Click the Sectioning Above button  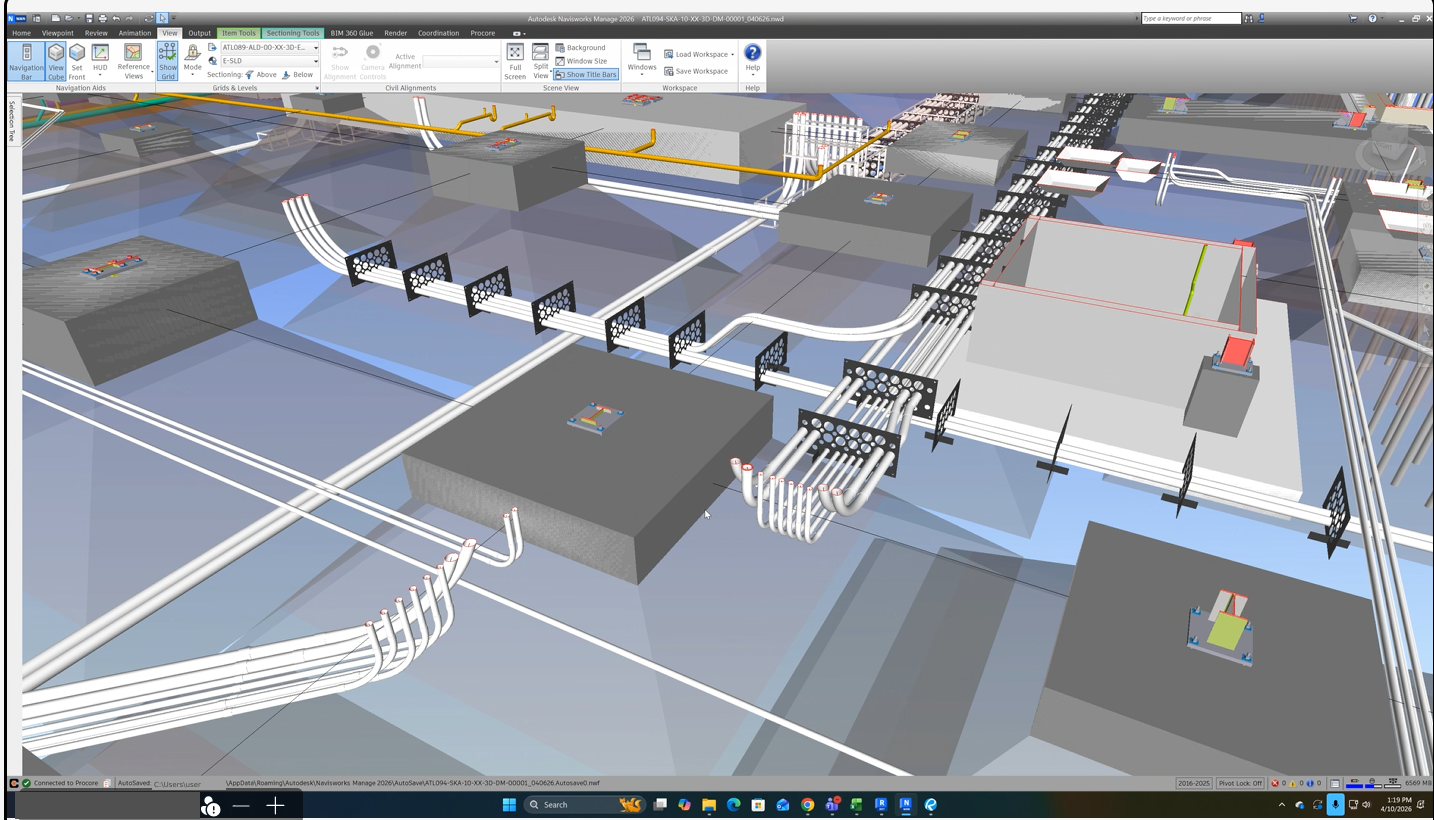[262, 75]
